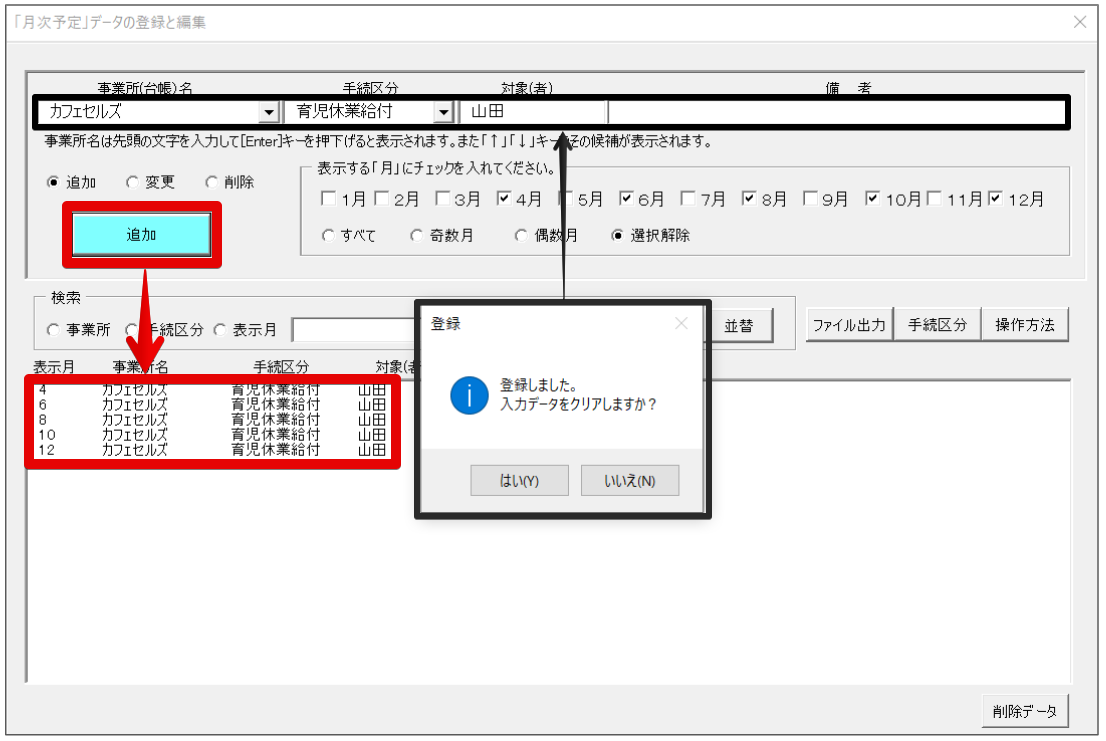Open the 手続区分 combo box arrow
Screen dimensions: 1106x741
pyautogui.click(x=443, y=111)
